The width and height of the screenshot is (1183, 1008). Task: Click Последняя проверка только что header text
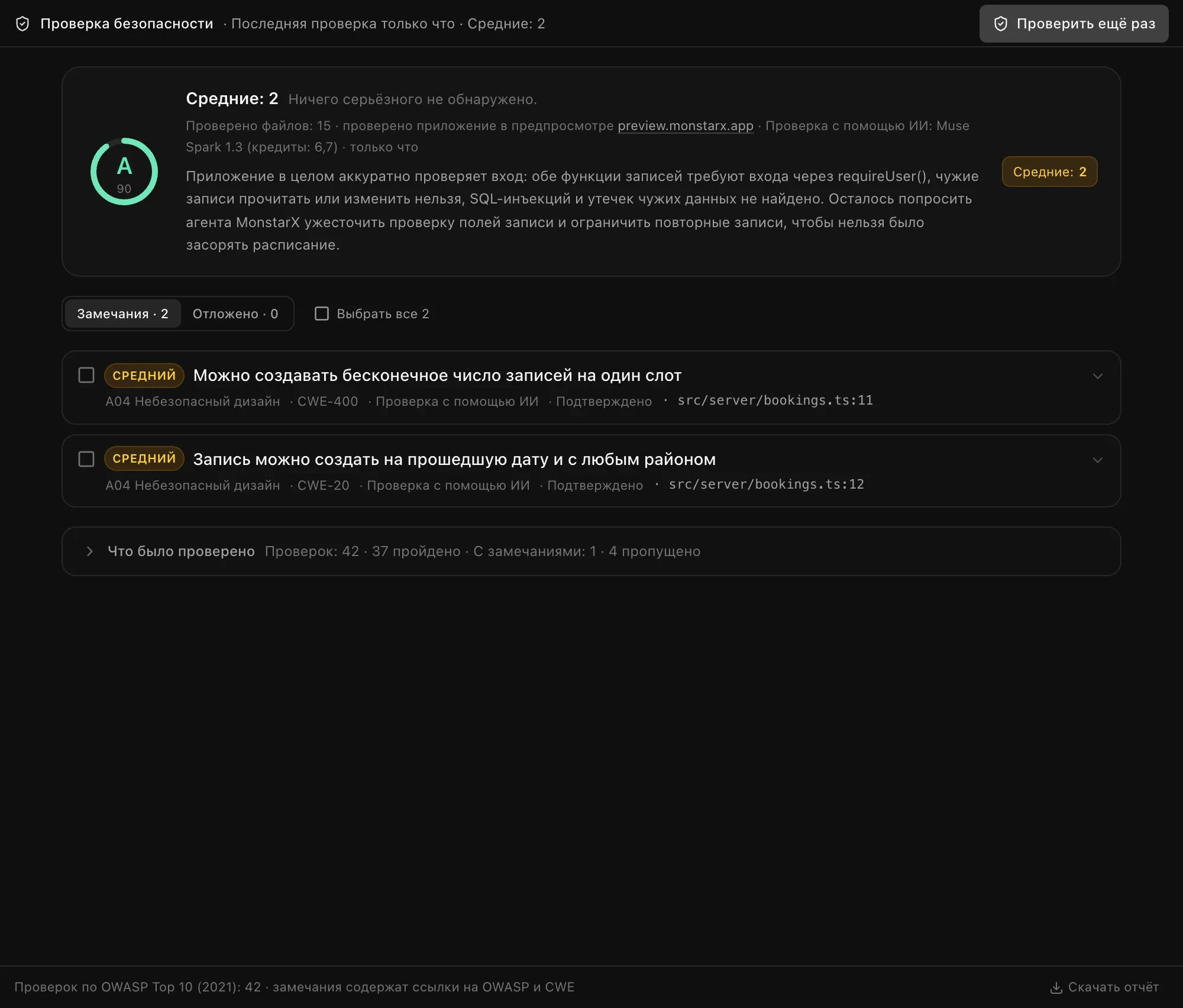[343, 24]
